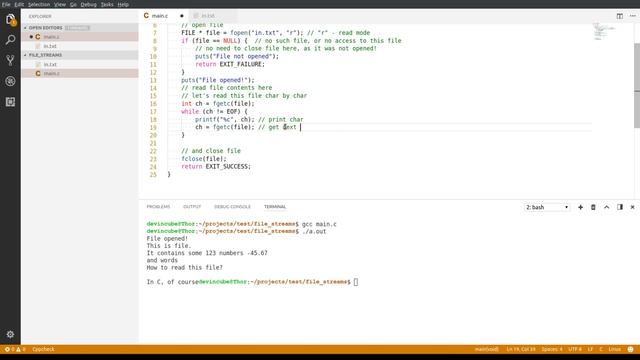Screen dimensions: 640x360
Task: Open the View menu
Action: 60,4
